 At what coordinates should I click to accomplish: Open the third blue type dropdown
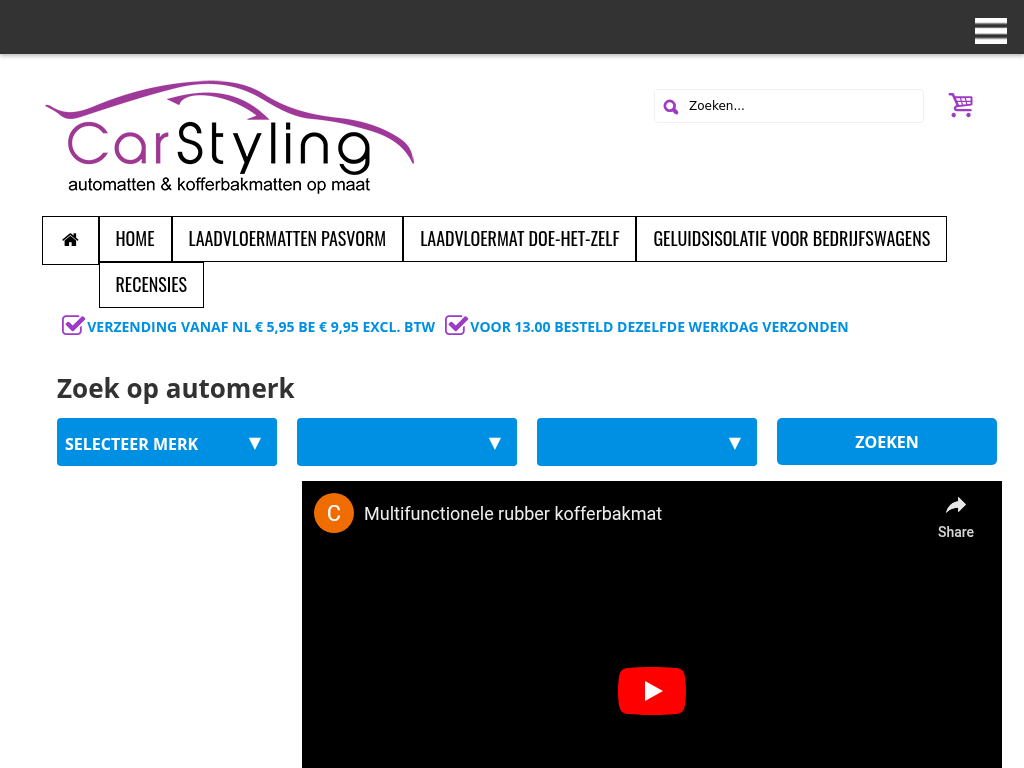click(x=647, y=443)
